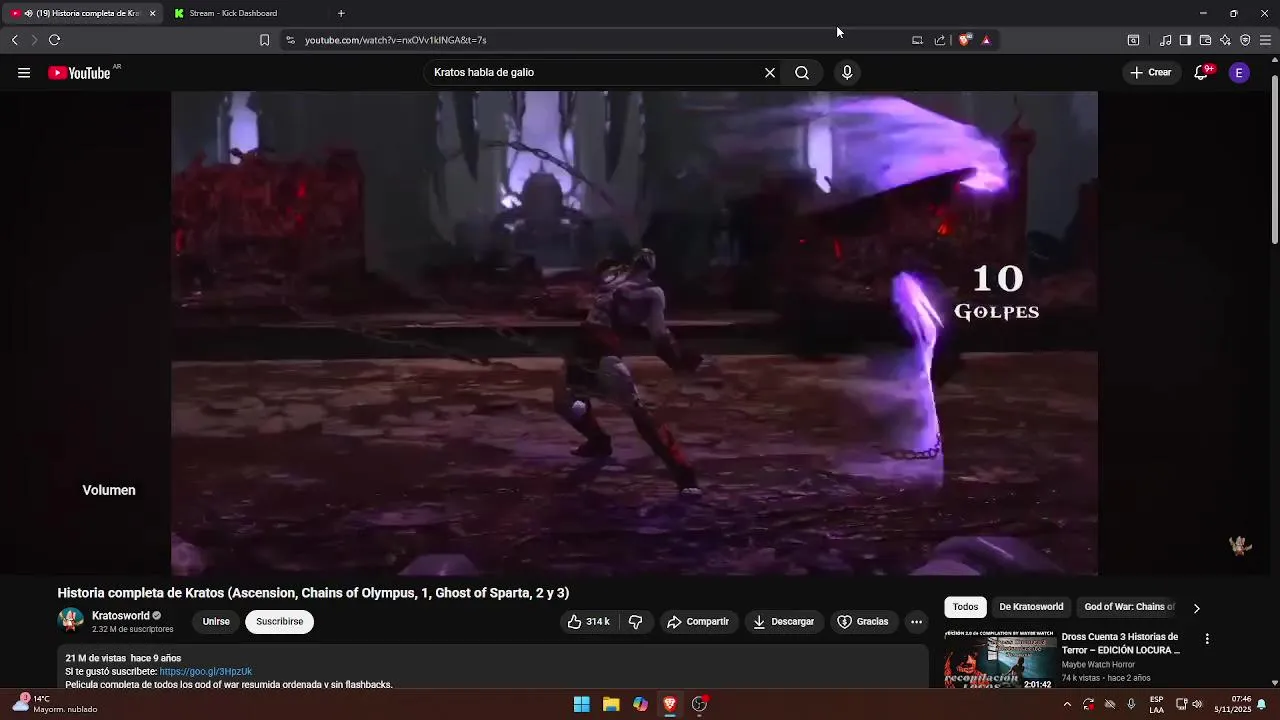Image resolution: width=1280 pixels, height=720 pixels.
Task: Click the Crear button
Action: pos(1151,73)
